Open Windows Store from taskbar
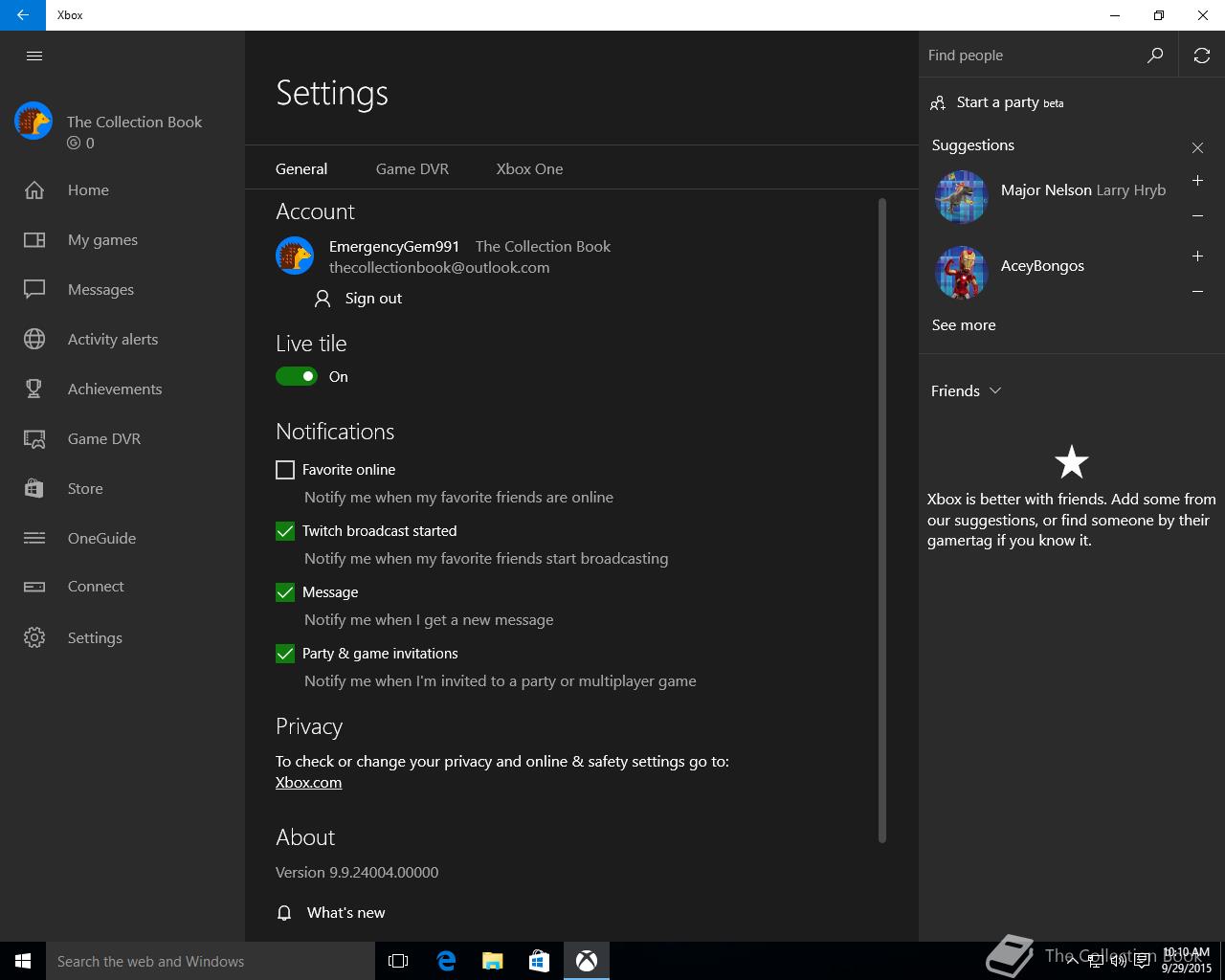Image resolution: width=1225 pixels, height=980 pixels. (x=539, y=961)
